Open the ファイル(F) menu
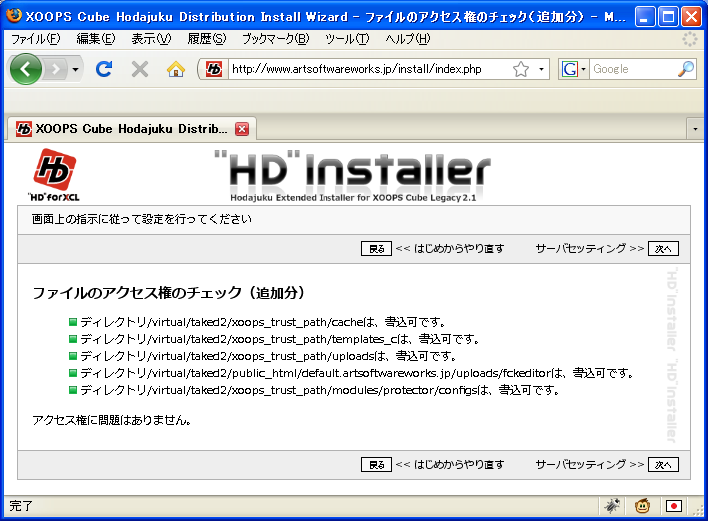The height and width of the screenshot is (521, 708). pos(35,39)
